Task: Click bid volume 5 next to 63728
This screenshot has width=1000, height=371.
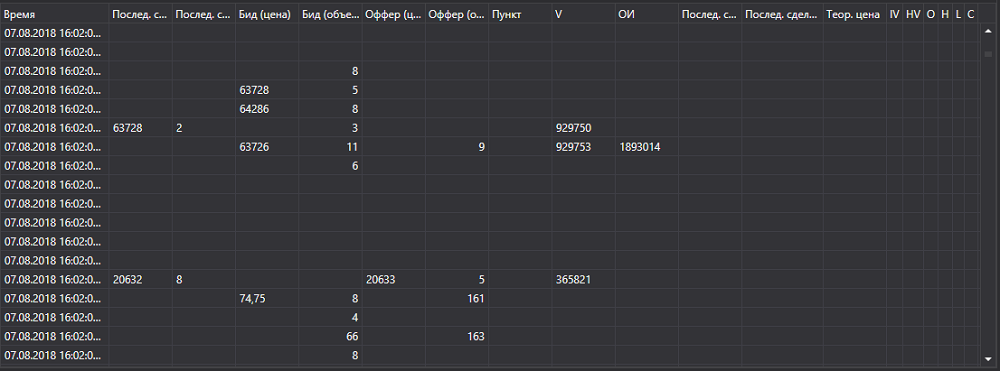Action: 330,90
